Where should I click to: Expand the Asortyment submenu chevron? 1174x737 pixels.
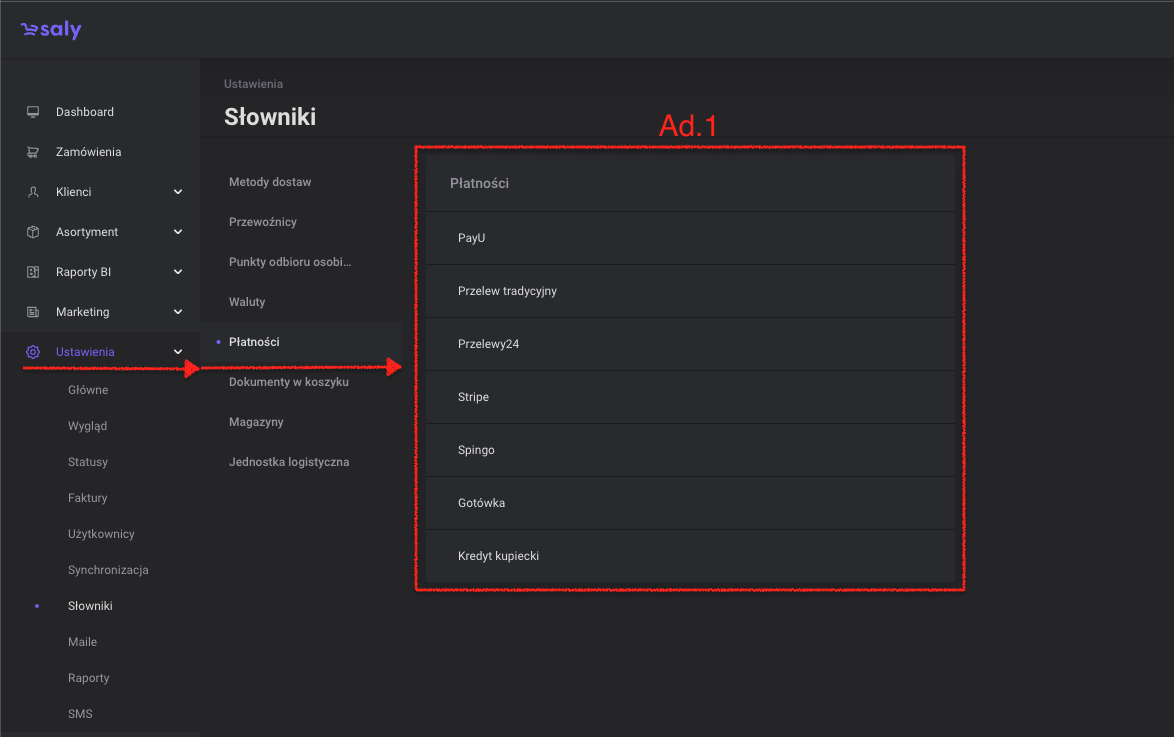click(x=178, y=232)
